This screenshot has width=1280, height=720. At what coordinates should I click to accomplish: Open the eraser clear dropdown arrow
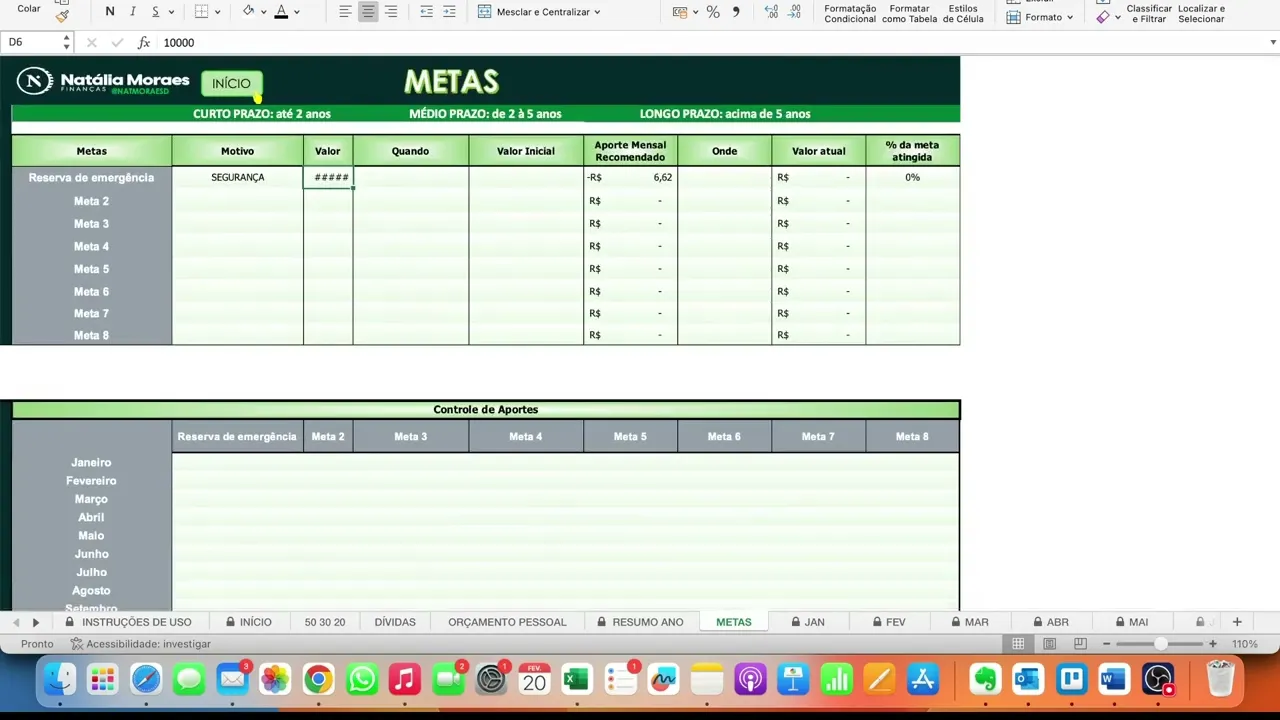click(x=1117, y=17)
